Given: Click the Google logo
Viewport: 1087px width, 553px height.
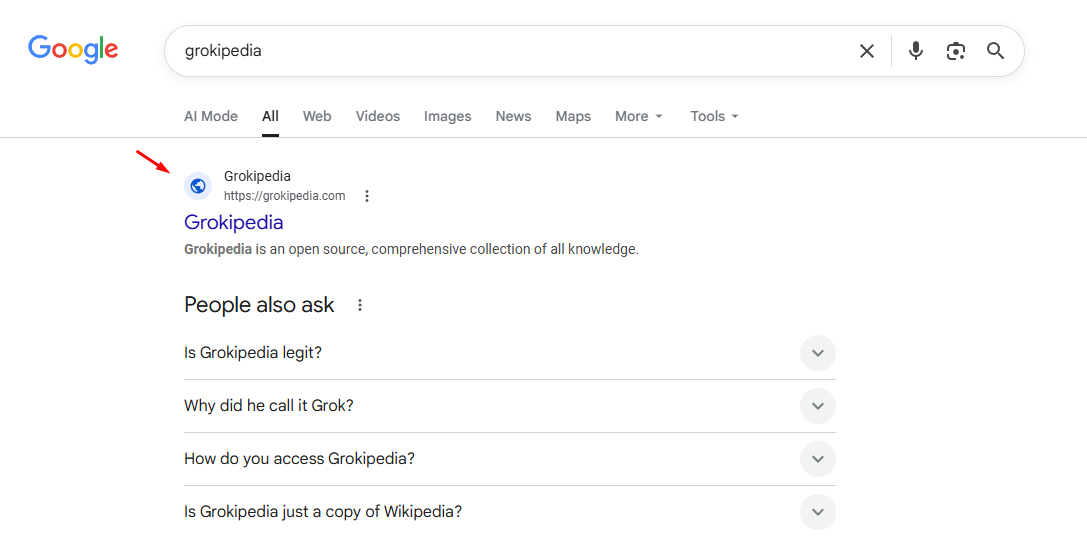Looking at the screenshot, I should tap(73, 49).
